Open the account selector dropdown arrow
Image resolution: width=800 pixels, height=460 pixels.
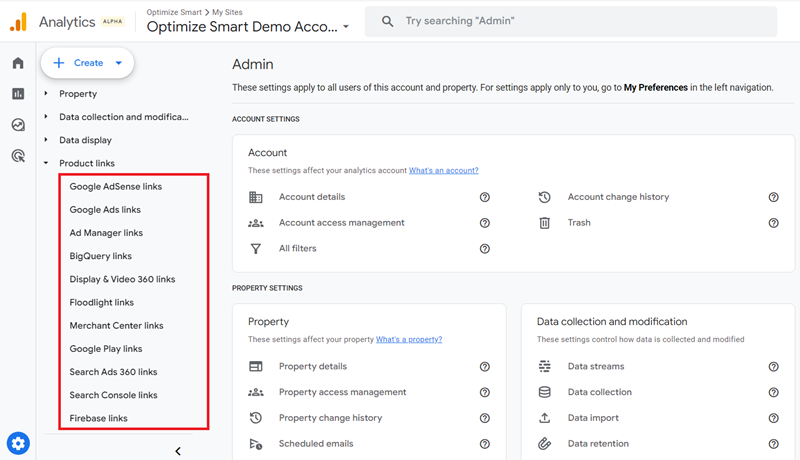tap(346, 27)
